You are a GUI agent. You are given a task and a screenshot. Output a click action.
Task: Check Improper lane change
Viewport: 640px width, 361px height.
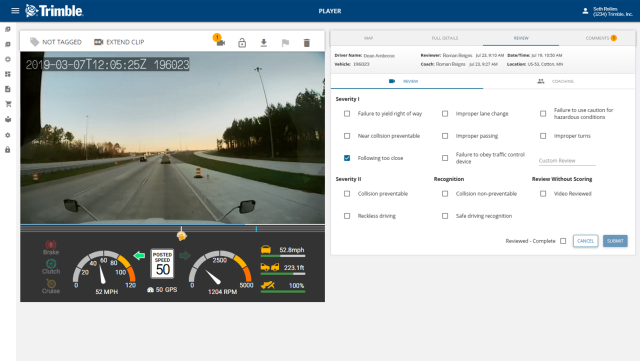445,114
